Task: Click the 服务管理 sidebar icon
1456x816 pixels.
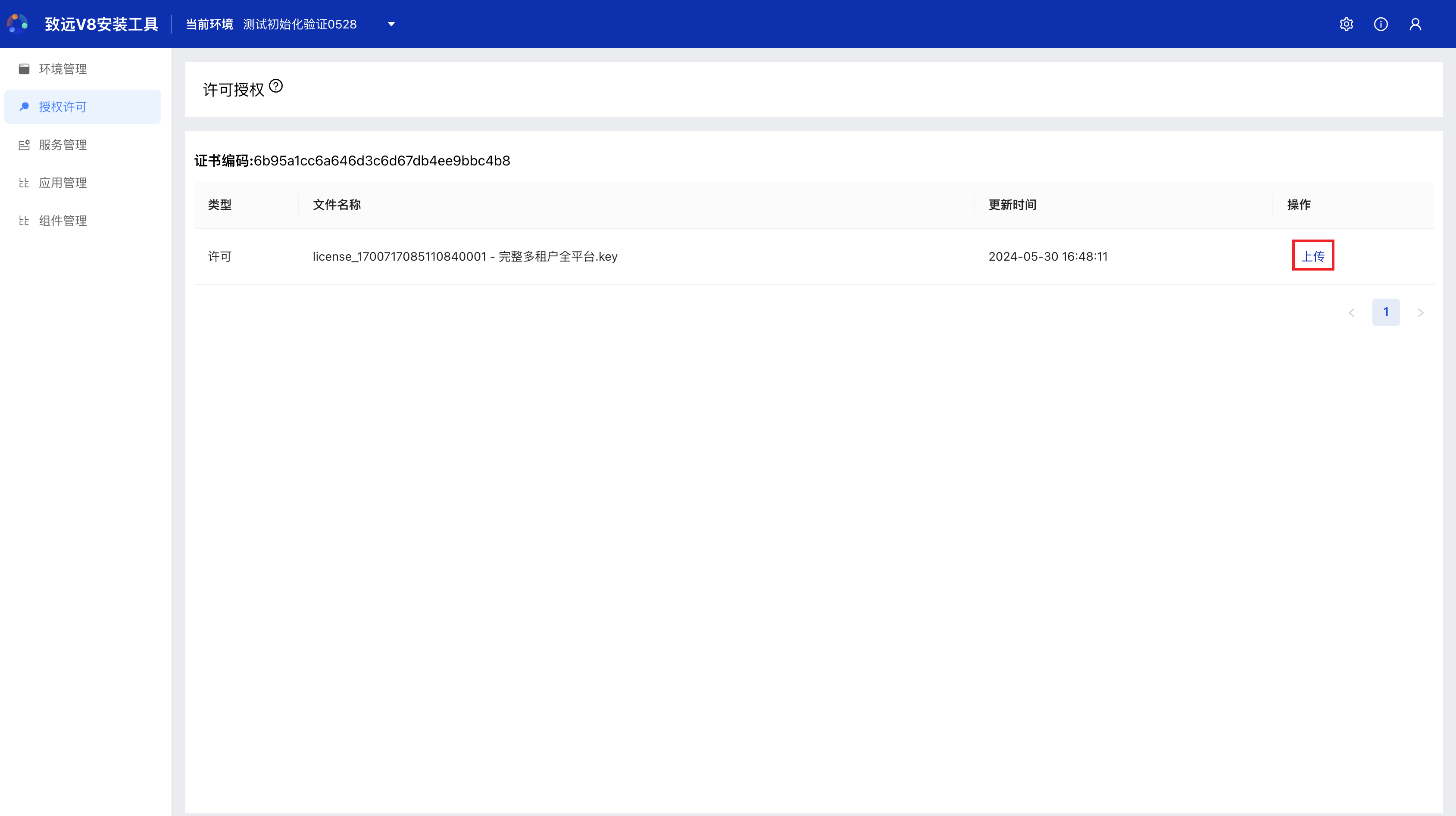Action: (24, 145)
